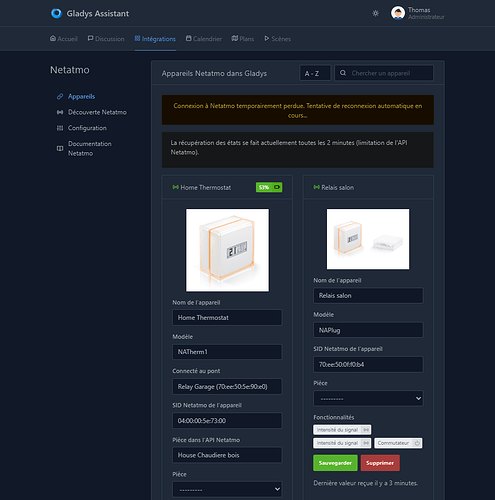
Task: Click the 70:ee:50:0f:f0:b4 SID field
Action: (x=368, y=364)
